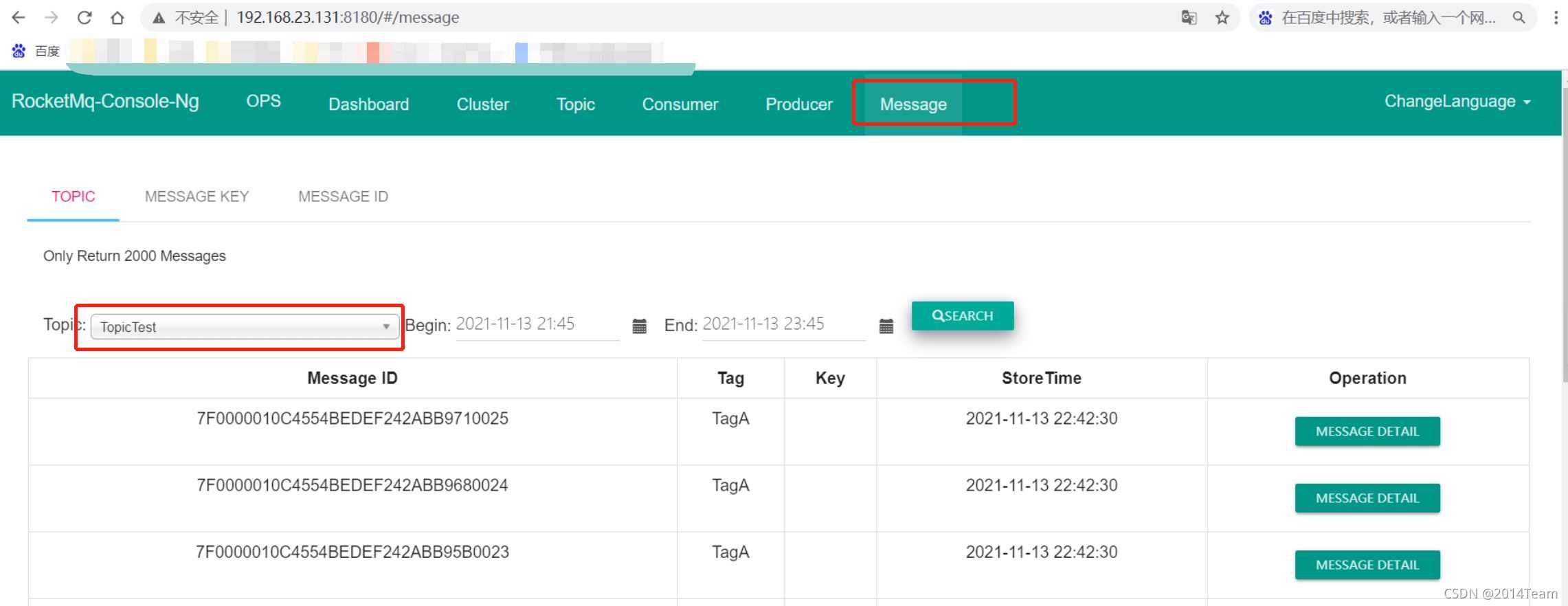Open the ChangeLanguage dropdown
The image size is (1568, 606).
click(1457, 102)
